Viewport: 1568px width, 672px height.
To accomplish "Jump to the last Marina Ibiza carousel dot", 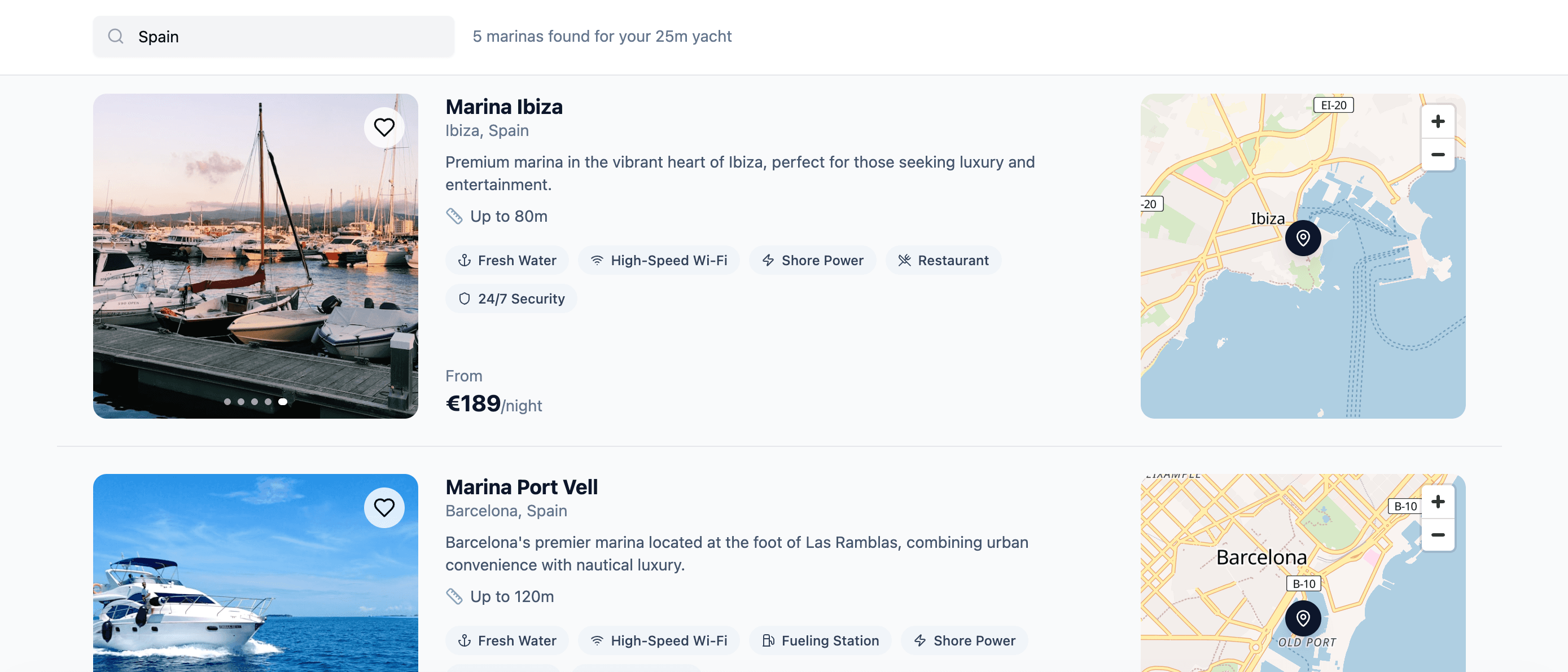I will click(x=282, y=402).
